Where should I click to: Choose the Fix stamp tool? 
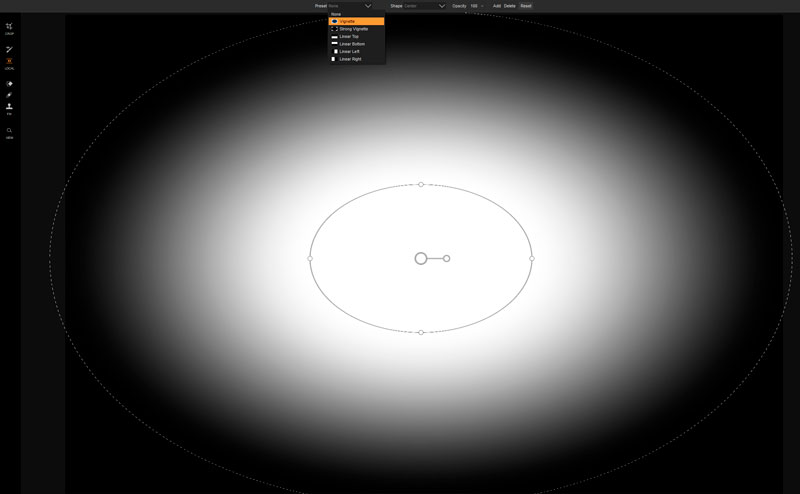pyautogui.click(x=9, y=107)
